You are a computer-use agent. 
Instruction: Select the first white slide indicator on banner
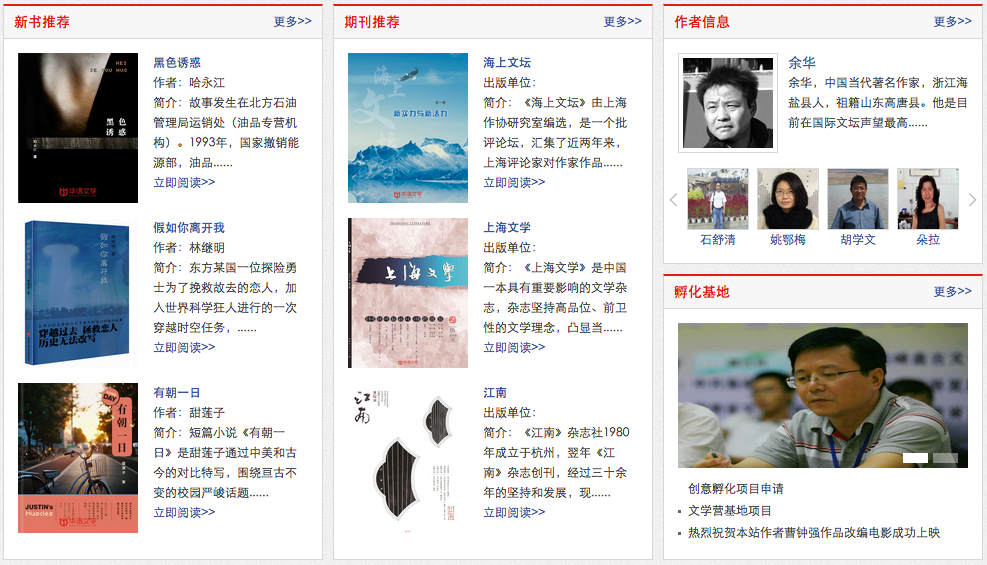(x=915, y=458)
